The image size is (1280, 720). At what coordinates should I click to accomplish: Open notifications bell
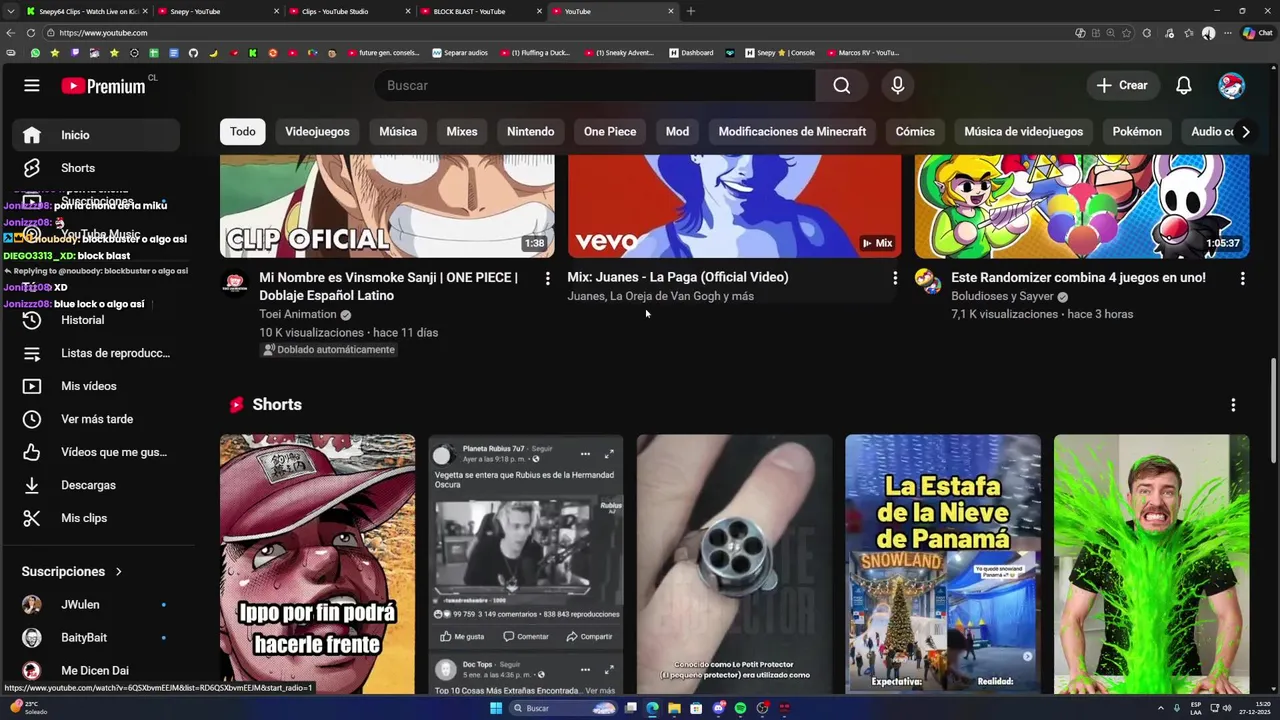coord(1183,86)
